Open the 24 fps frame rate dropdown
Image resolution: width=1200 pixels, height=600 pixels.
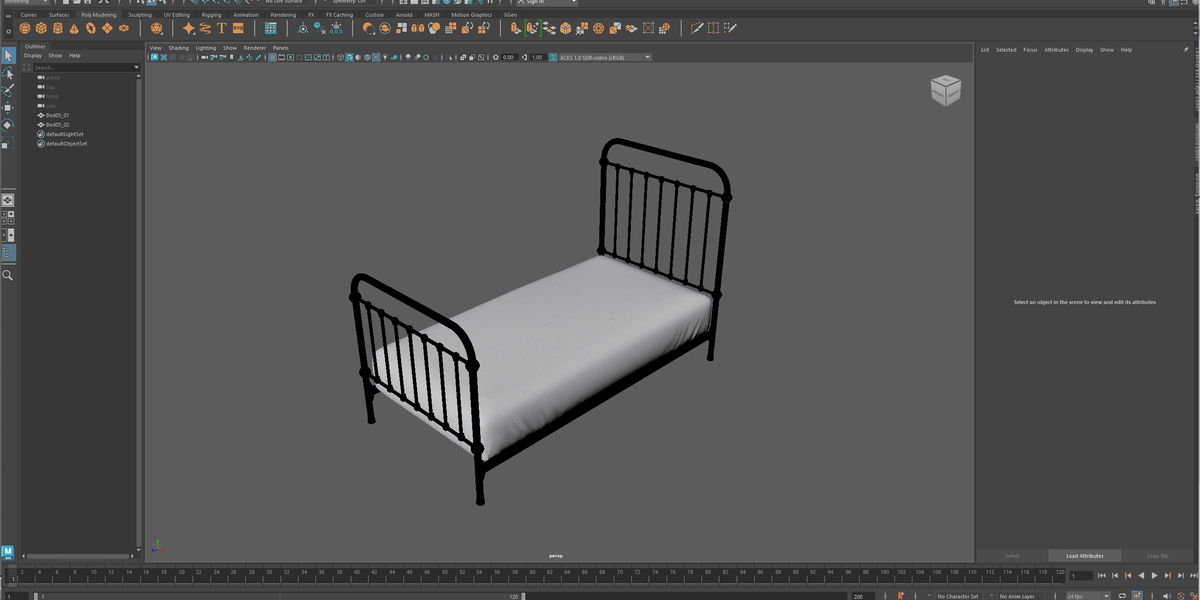(1088, 596)
